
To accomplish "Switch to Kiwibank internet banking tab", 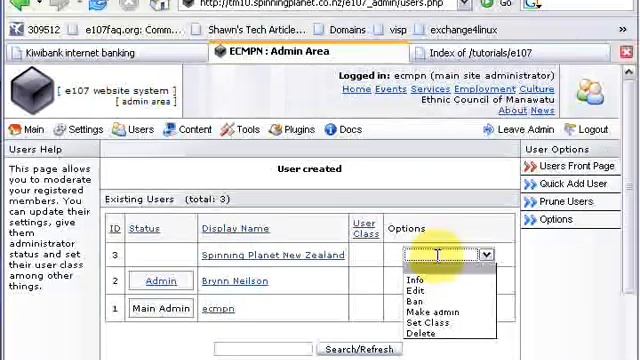I will click(107, 53).
